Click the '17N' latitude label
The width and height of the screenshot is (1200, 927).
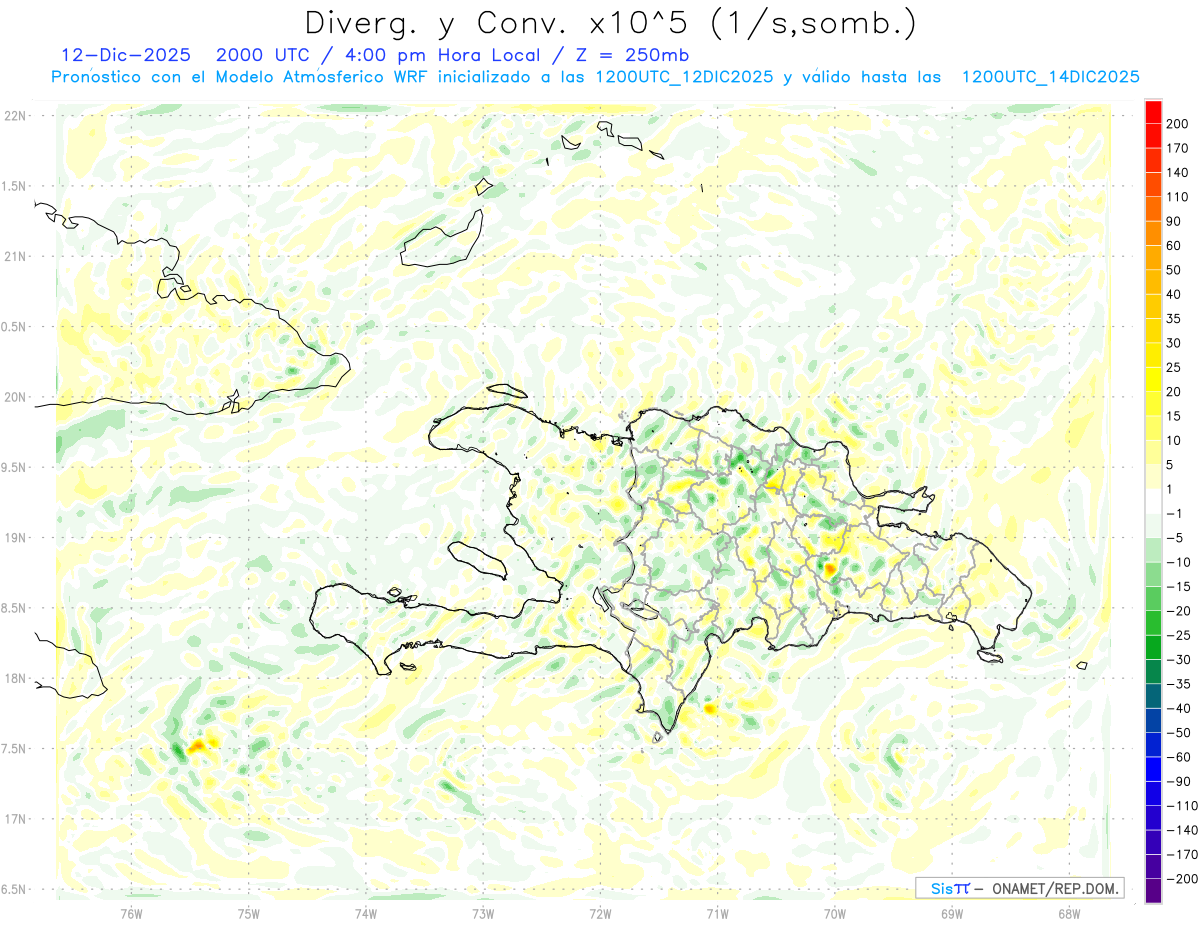pyautogui.click(x=14, y=819)
